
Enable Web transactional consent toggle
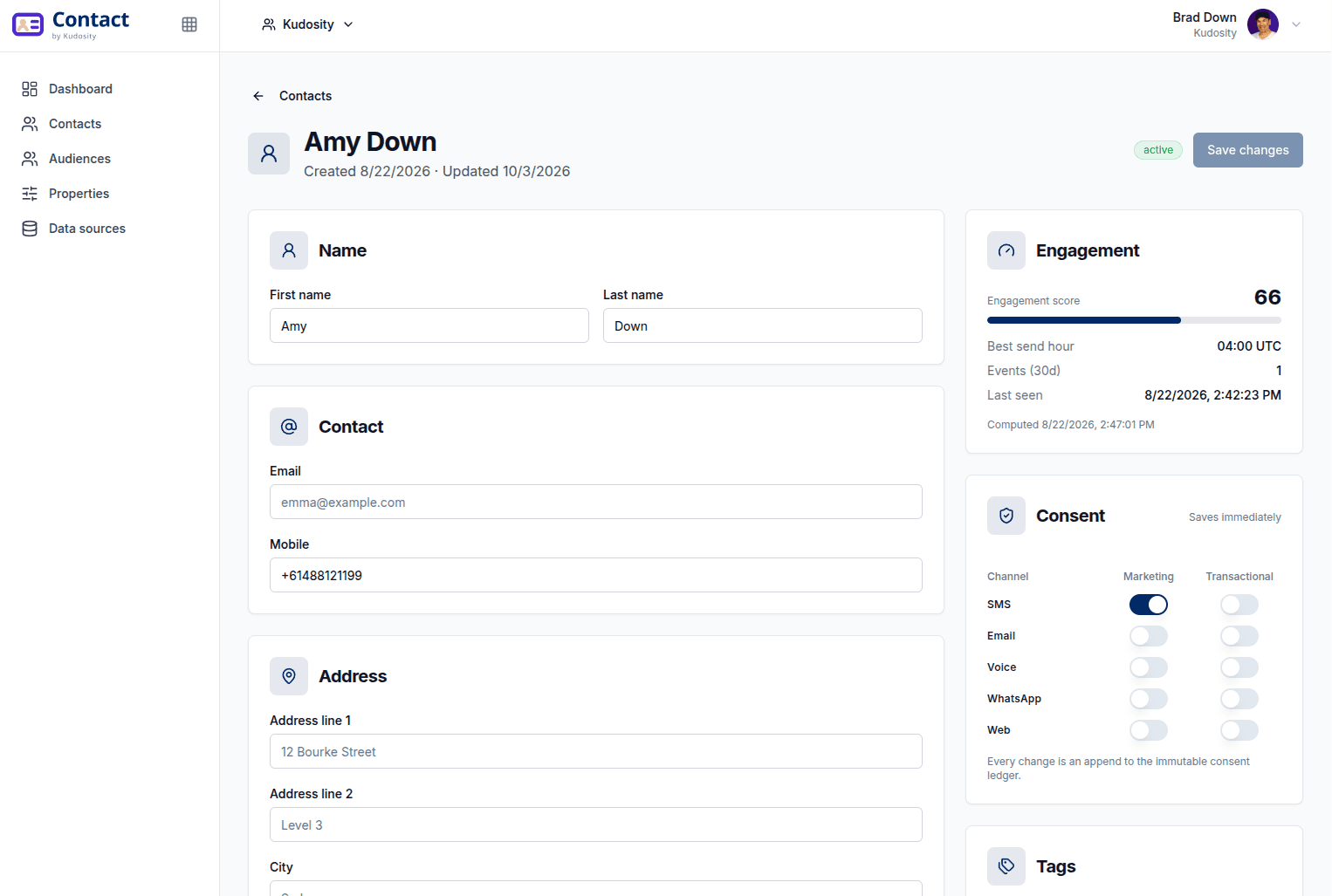point(1239,730)
